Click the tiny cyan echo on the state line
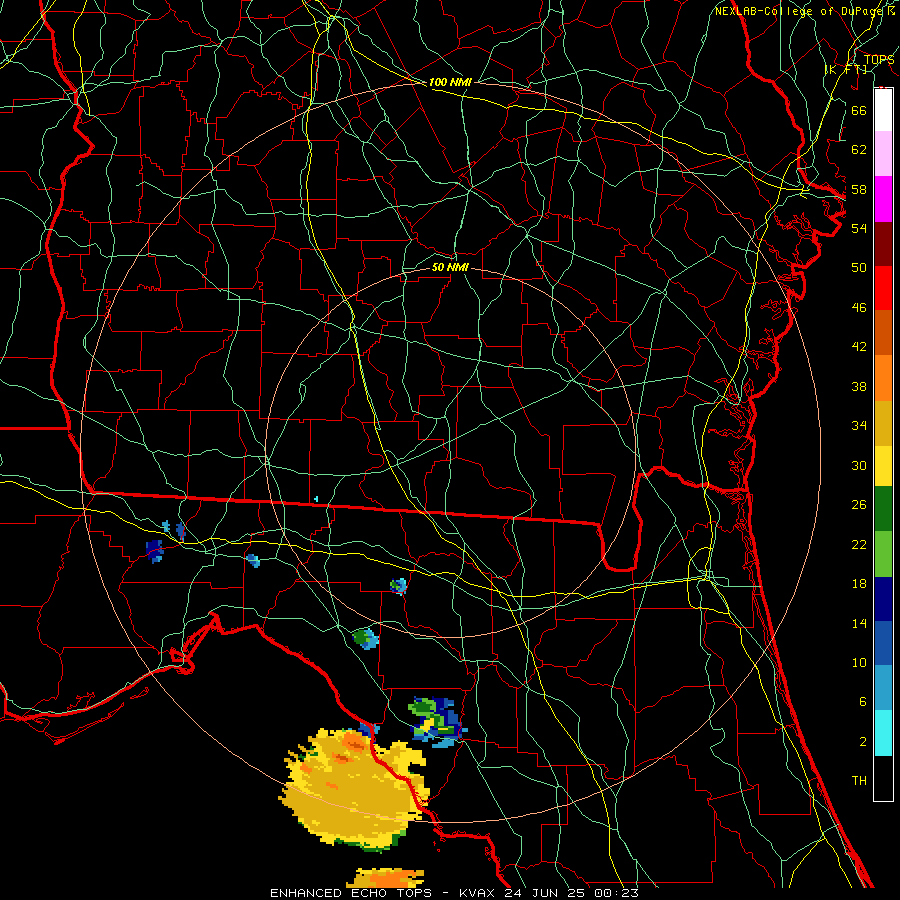Image resolution: width=900 pixels, height=900 pixels. [x=316, y=499]
